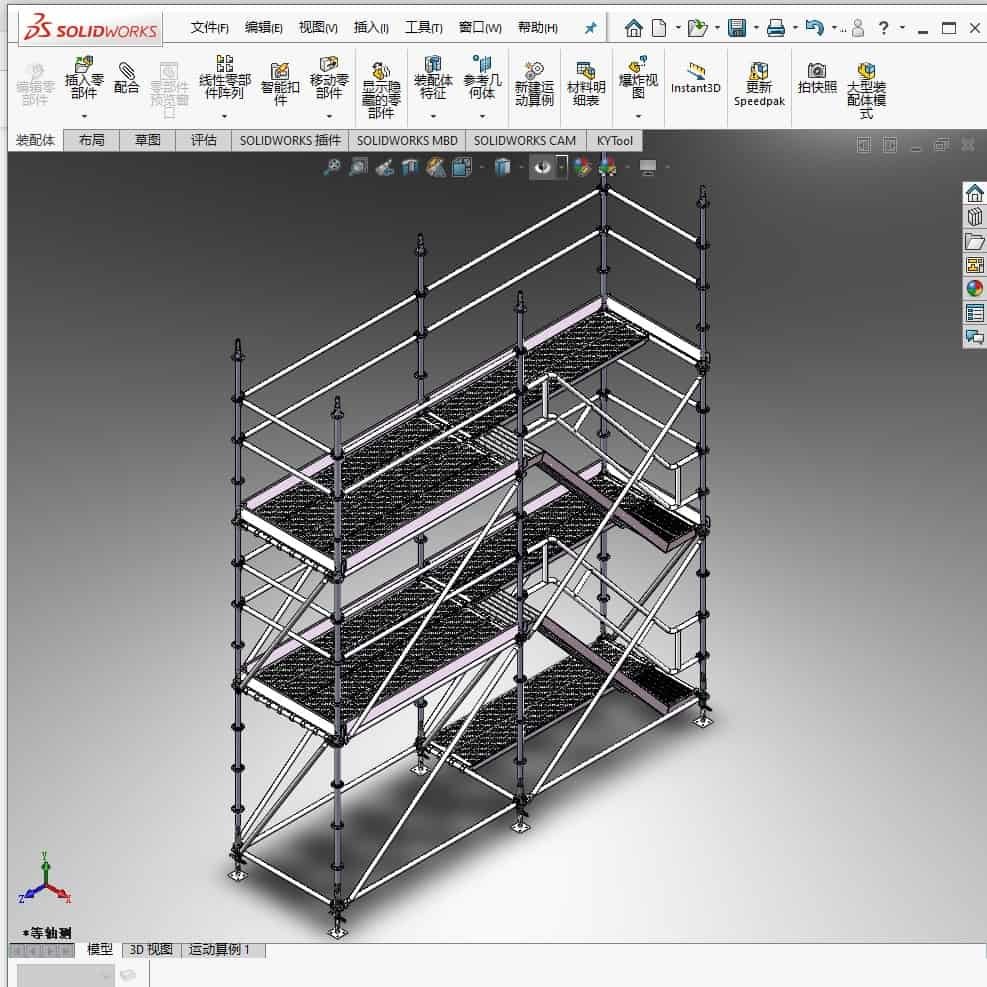Click Reference Geometry (参考几何体) icon
Screen dimensions: 987x987
click(x=482, y=78)
